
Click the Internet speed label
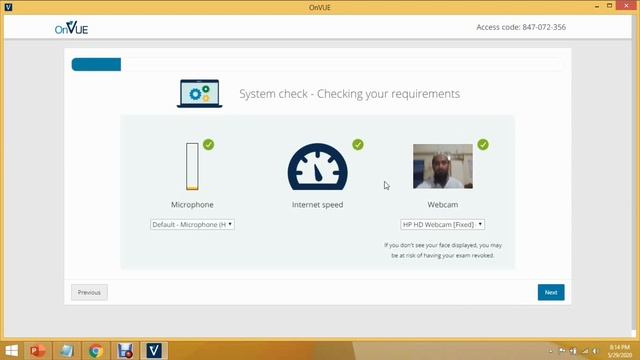(318, 204)
